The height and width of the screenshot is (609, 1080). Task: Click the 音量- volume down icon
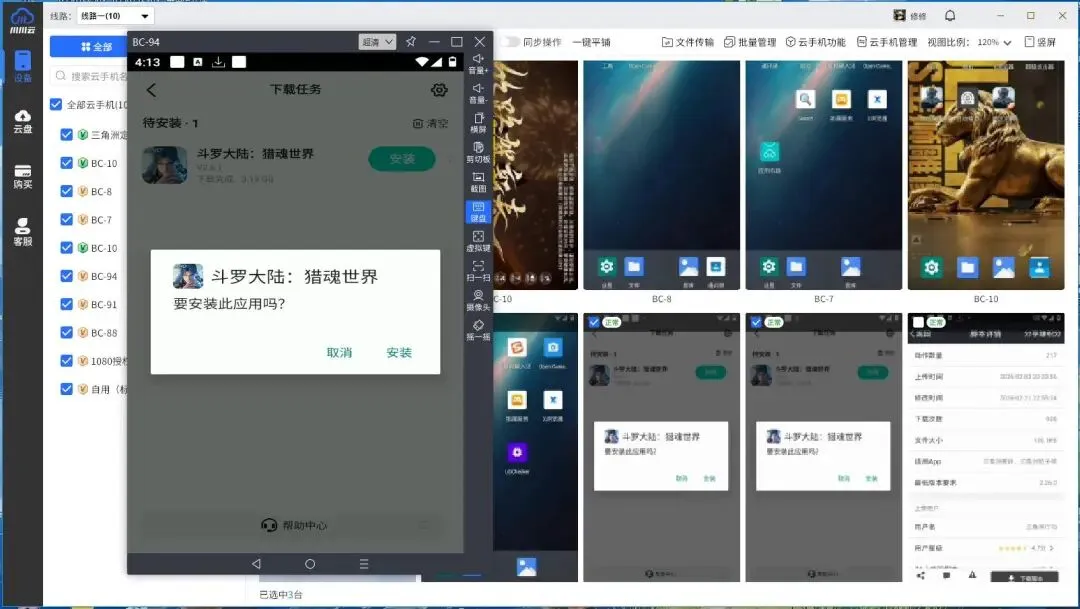pos(478,93)
